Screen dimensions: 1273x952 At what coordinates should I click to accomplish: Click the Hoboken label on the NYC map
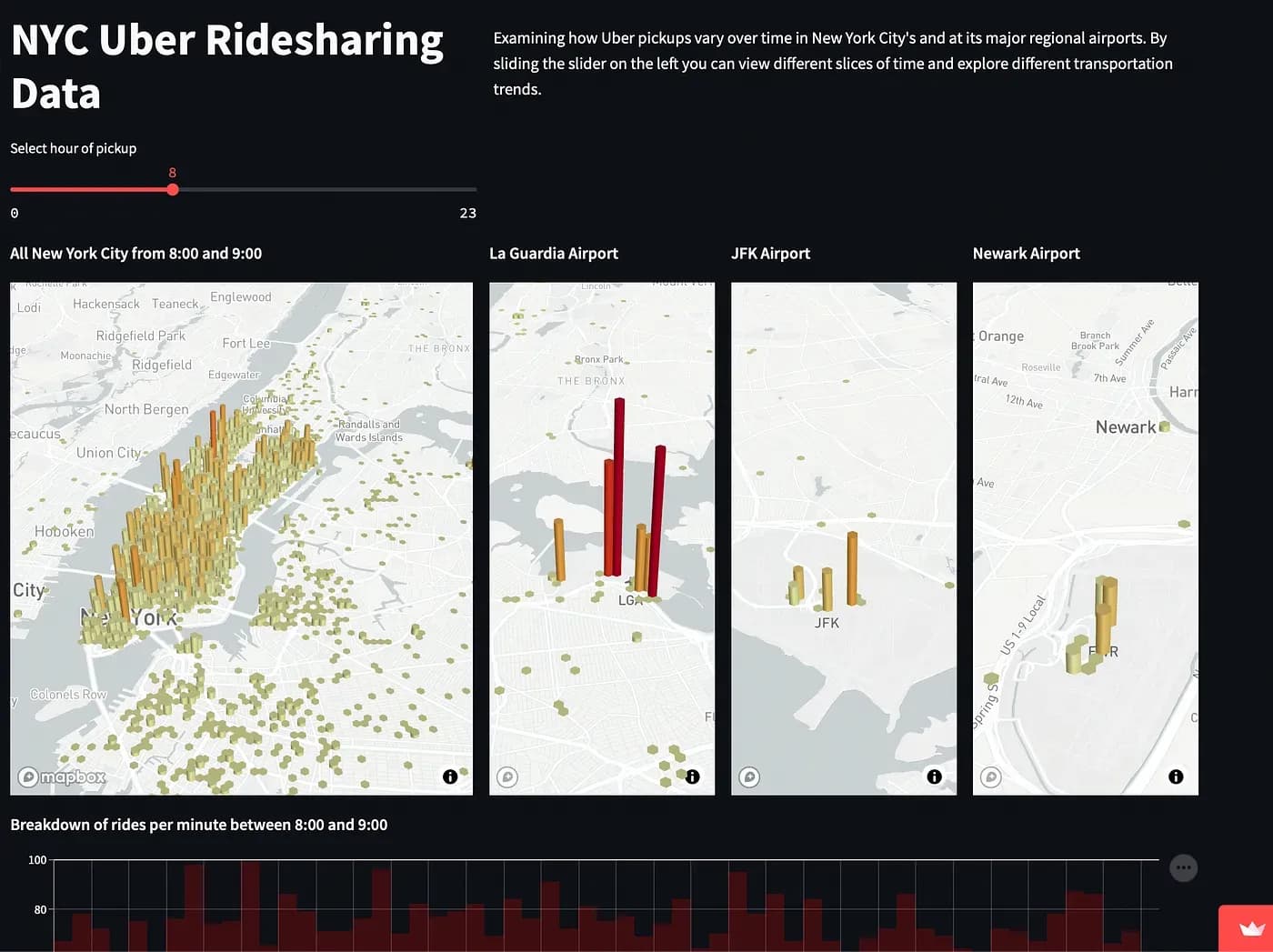(64, 531)
